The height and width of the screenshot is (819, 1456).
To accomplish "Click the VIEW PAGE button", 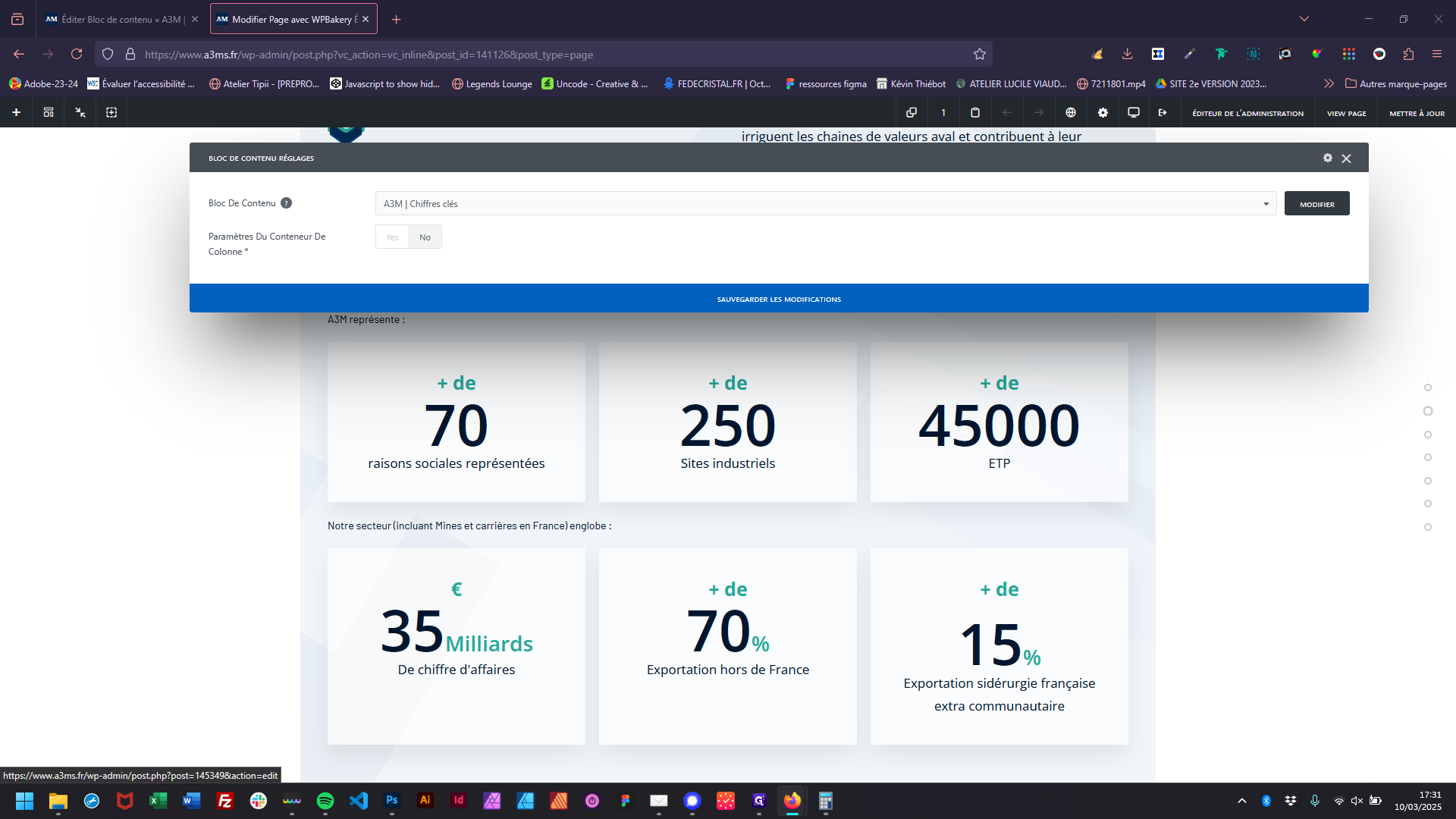I will (x=1346, y=113).
